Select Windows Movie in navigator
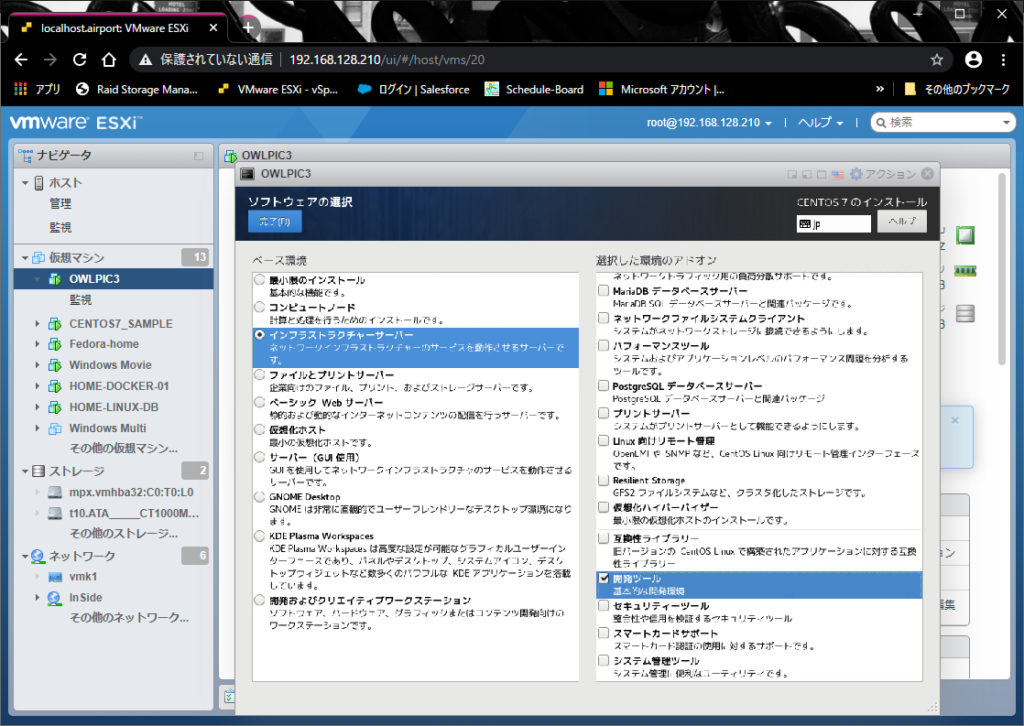Viewport: 1024px width, 726px height. [110, 365]
